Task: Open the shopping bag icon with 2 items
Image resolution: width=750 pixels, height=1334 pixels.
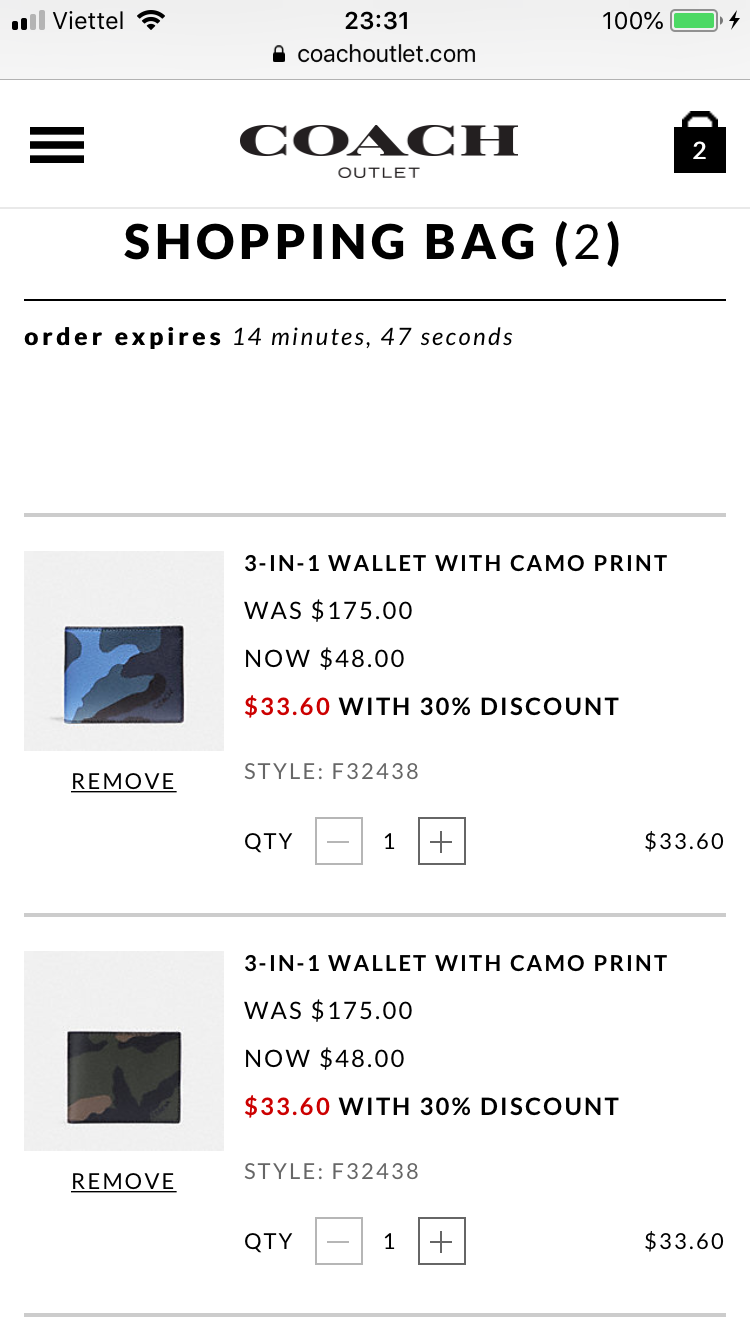Action: coord(699,143)
